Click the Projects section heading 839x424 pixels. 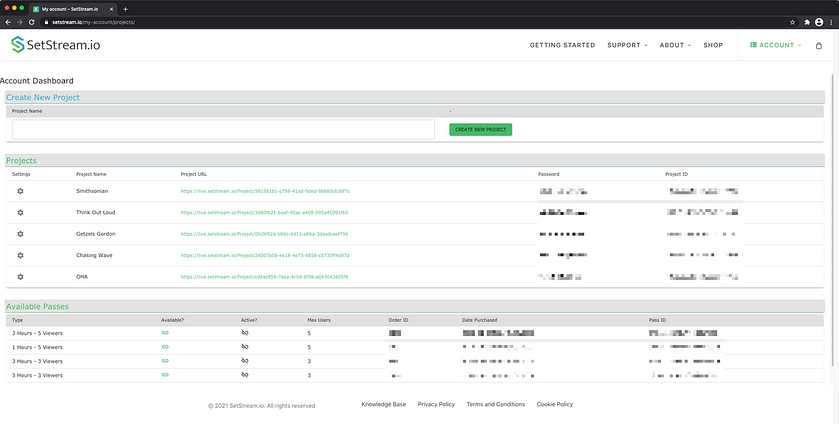[x=21, y=161]
